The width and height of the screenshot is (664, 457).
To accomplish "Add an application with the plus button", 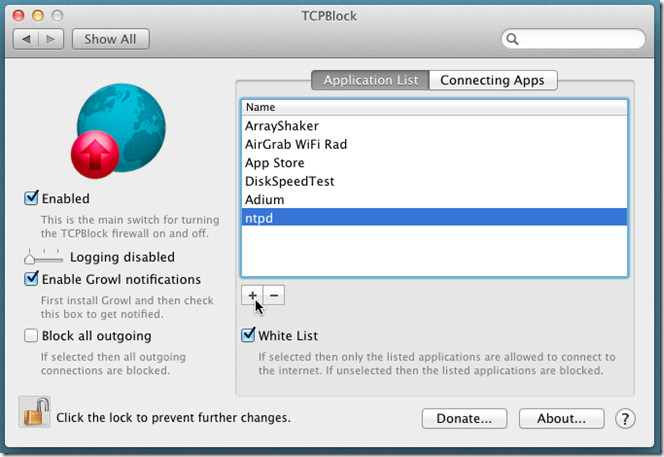I will tap(252, 295).
